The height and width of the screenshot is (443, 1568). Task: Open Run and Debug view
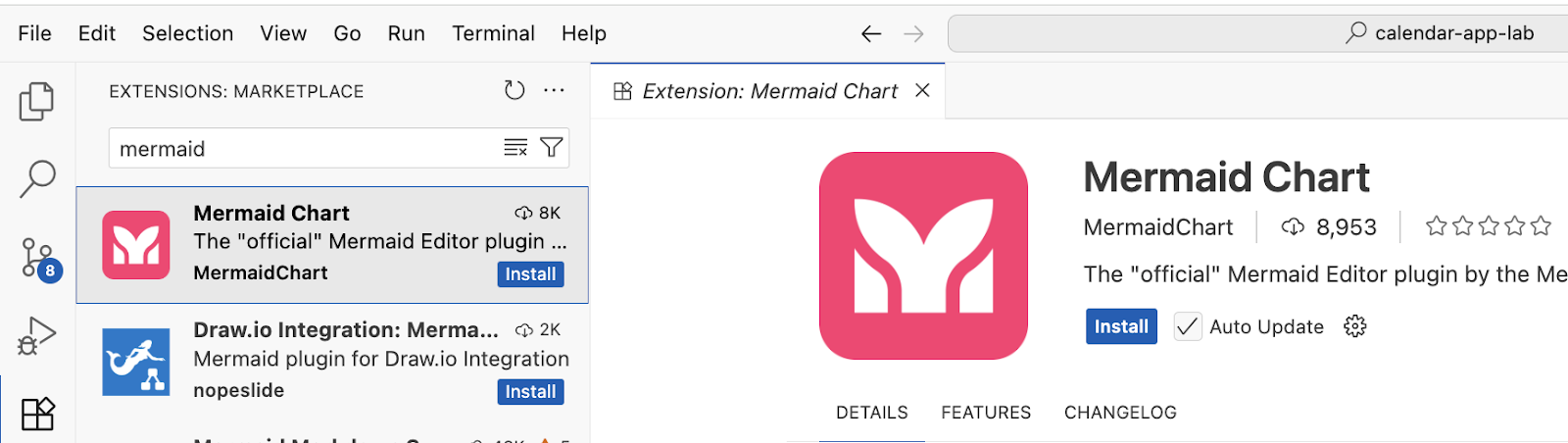click(x=37, y=335)
